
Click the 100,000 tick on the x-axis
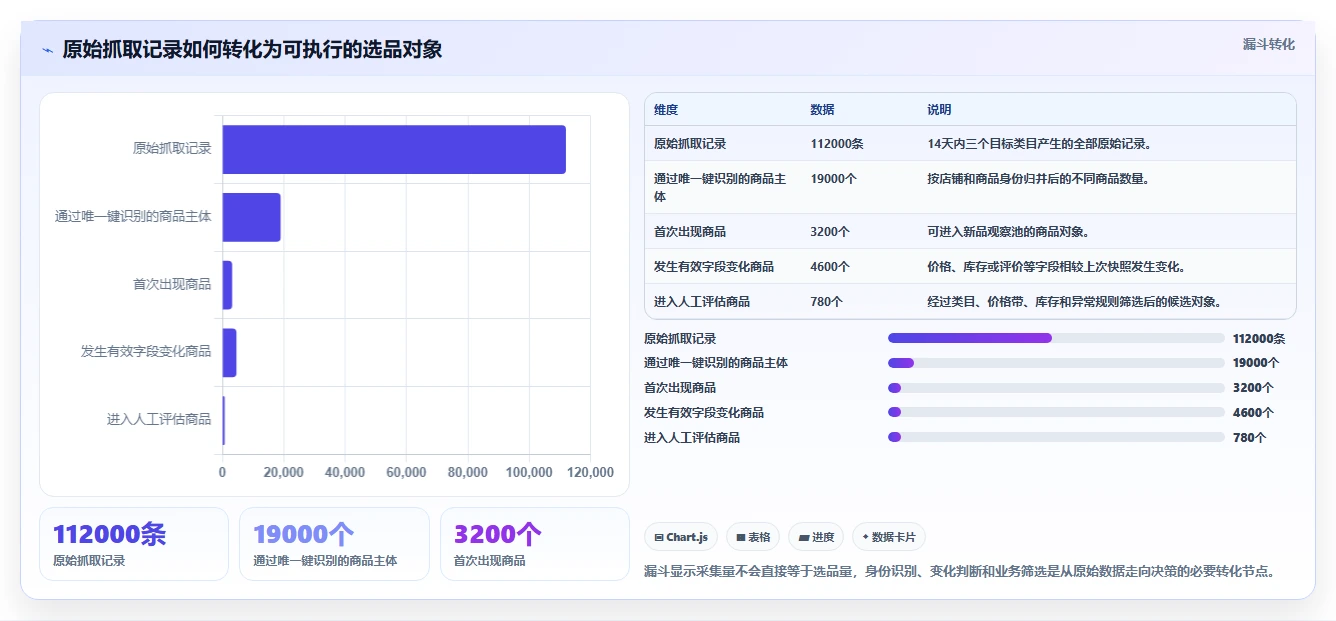click(529, 473)
